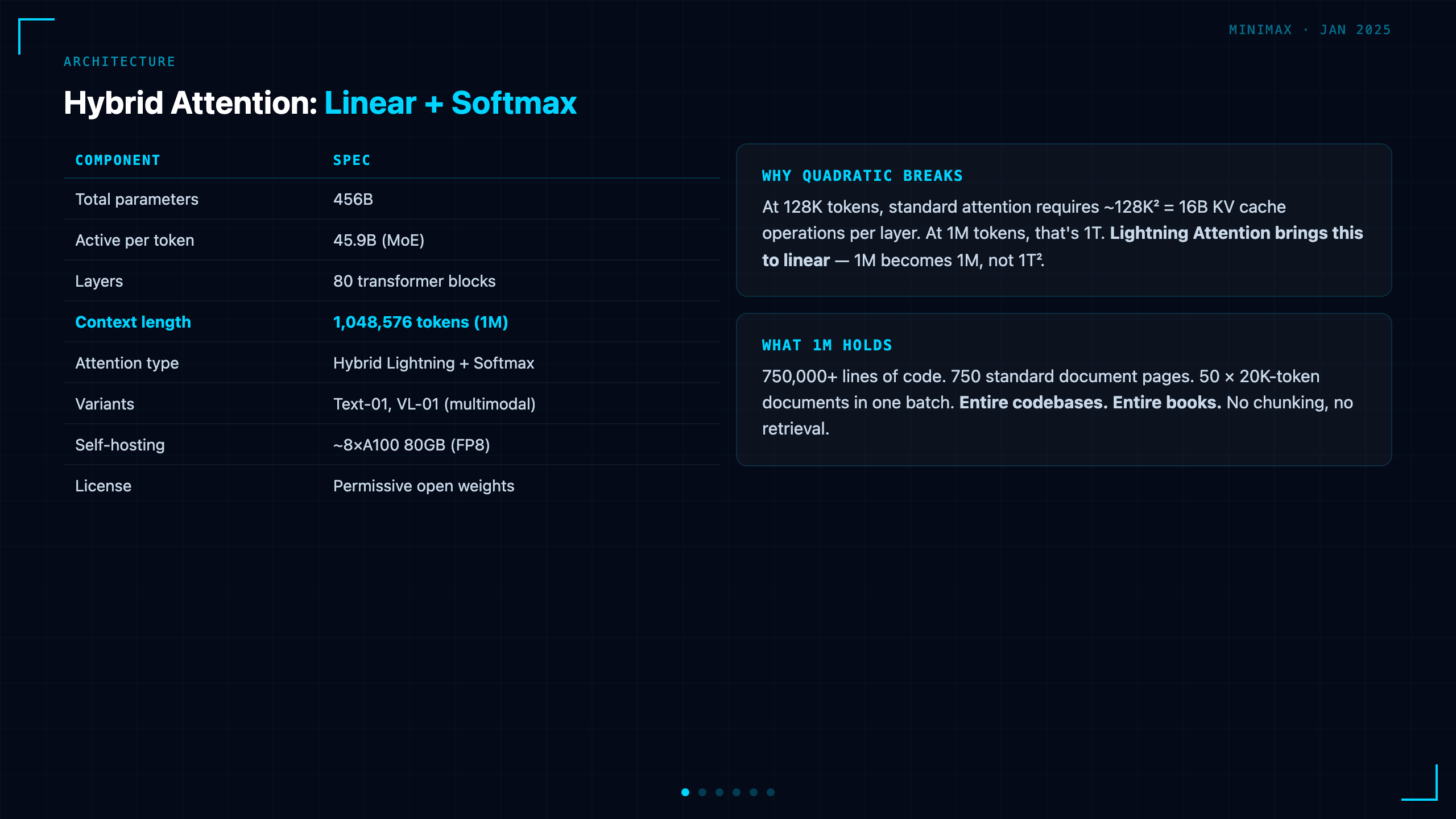
Task: Select the COMPONENT column header
Action: click(118, 160)
